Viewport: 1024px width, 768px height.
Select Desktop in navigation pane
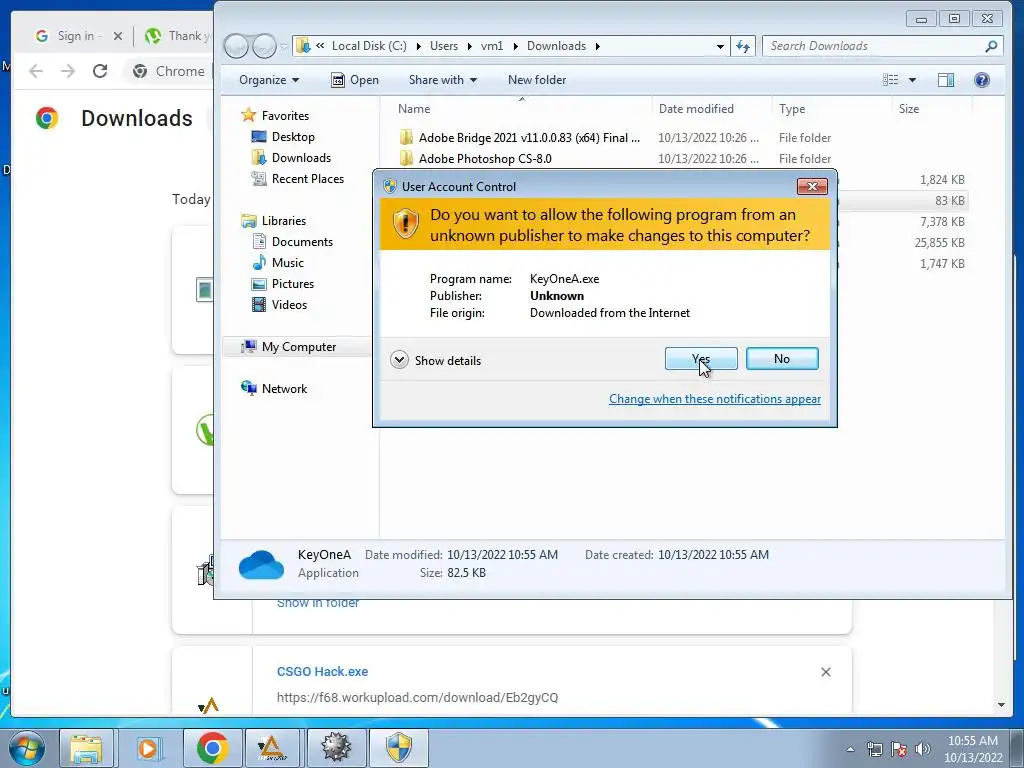point(293,136)
